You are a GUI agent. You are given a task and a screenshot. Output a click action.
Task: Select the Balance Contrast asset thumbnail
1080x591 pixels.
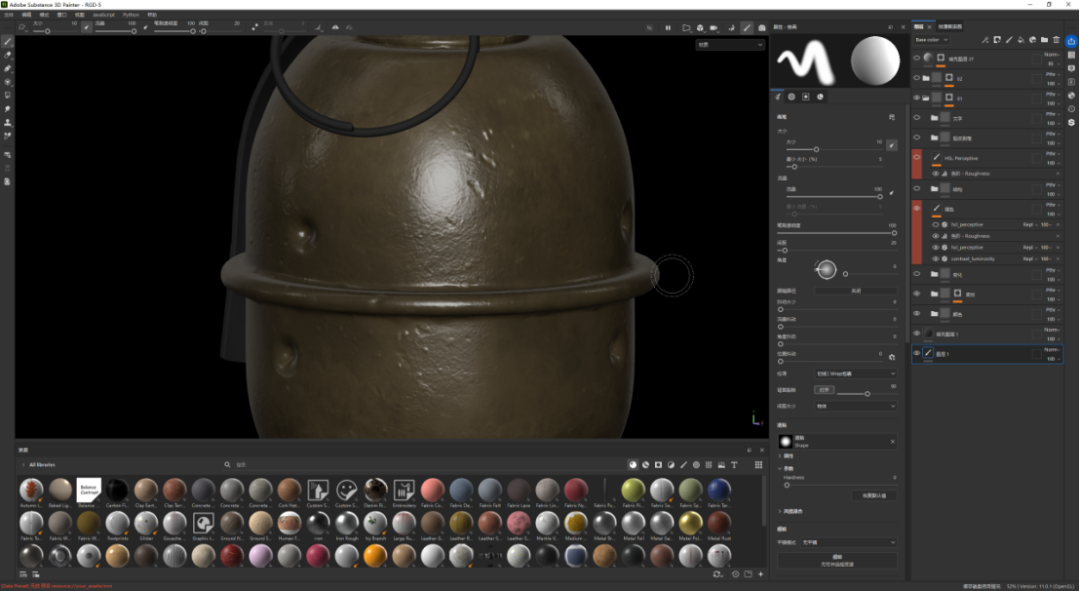pos(88,490)
